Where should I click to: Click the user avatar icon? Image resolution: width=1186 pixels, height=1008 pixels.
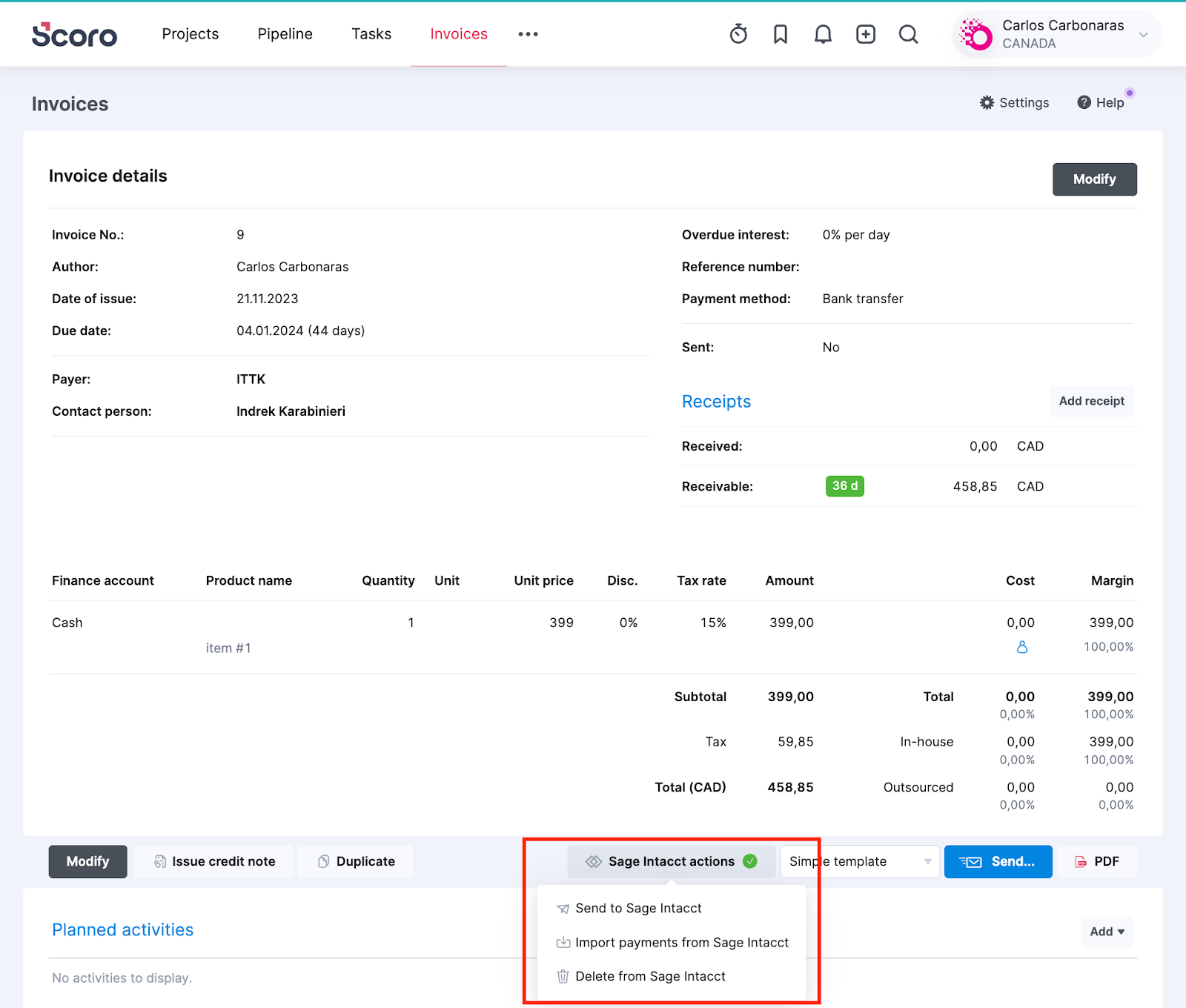coord(975,34)
